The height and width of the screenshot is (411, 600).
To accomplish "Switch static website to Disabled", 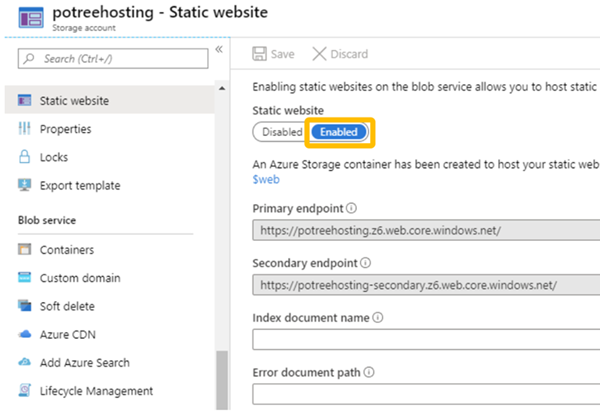I will coord(281,132).
